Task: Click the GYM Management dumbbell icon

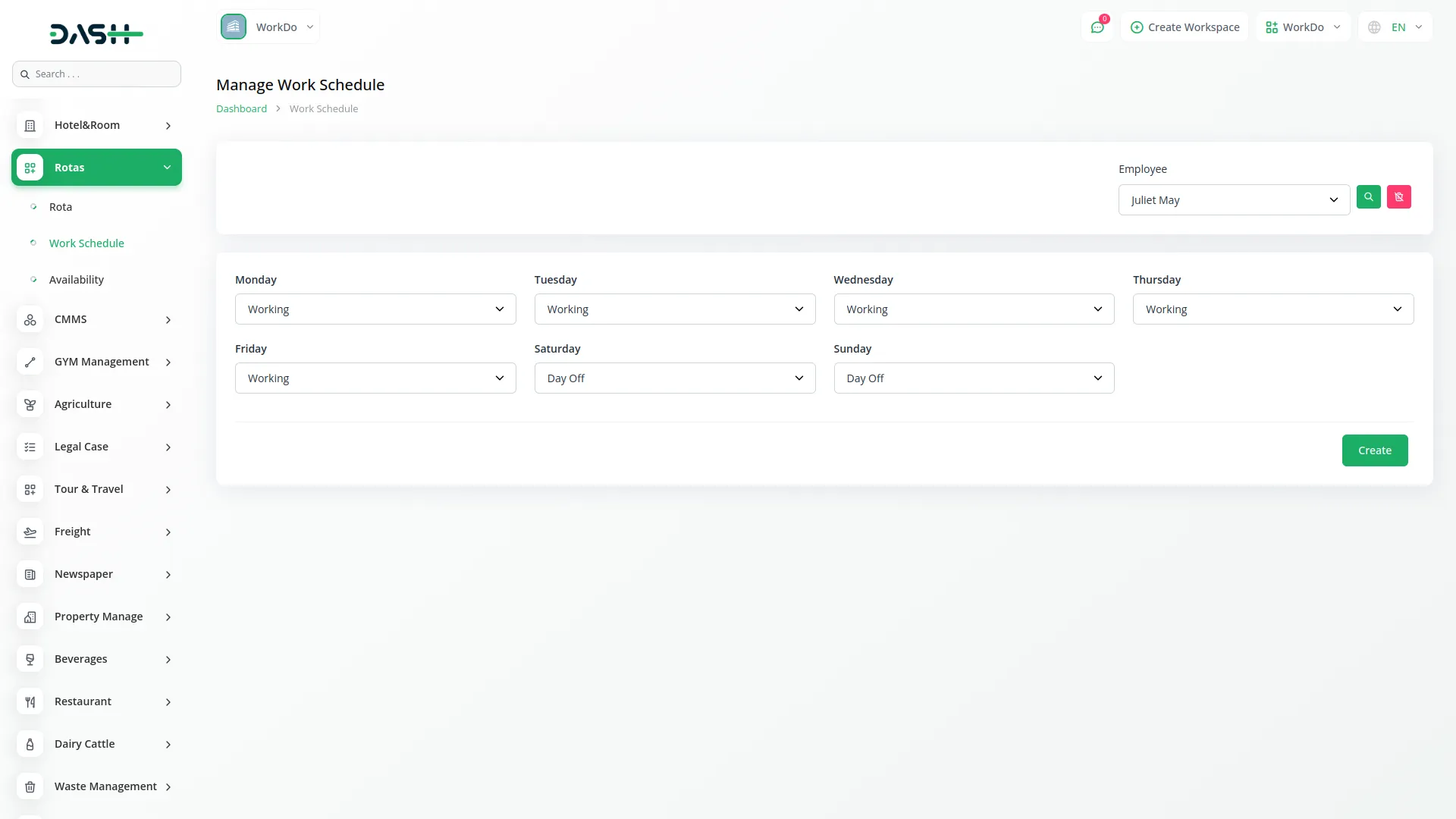Action: pos(30,362)
